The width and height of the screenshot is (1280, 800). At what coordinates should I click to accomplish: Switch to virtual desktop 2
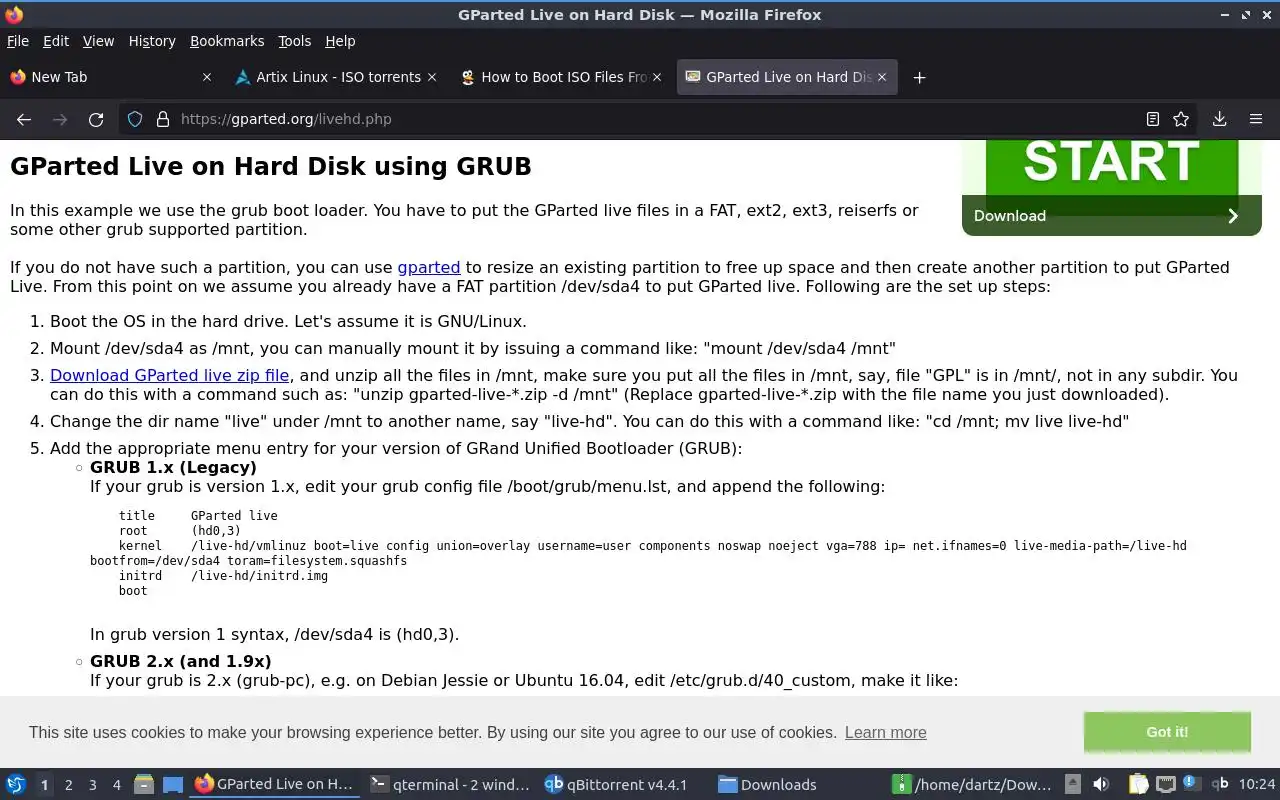point(68,785)
